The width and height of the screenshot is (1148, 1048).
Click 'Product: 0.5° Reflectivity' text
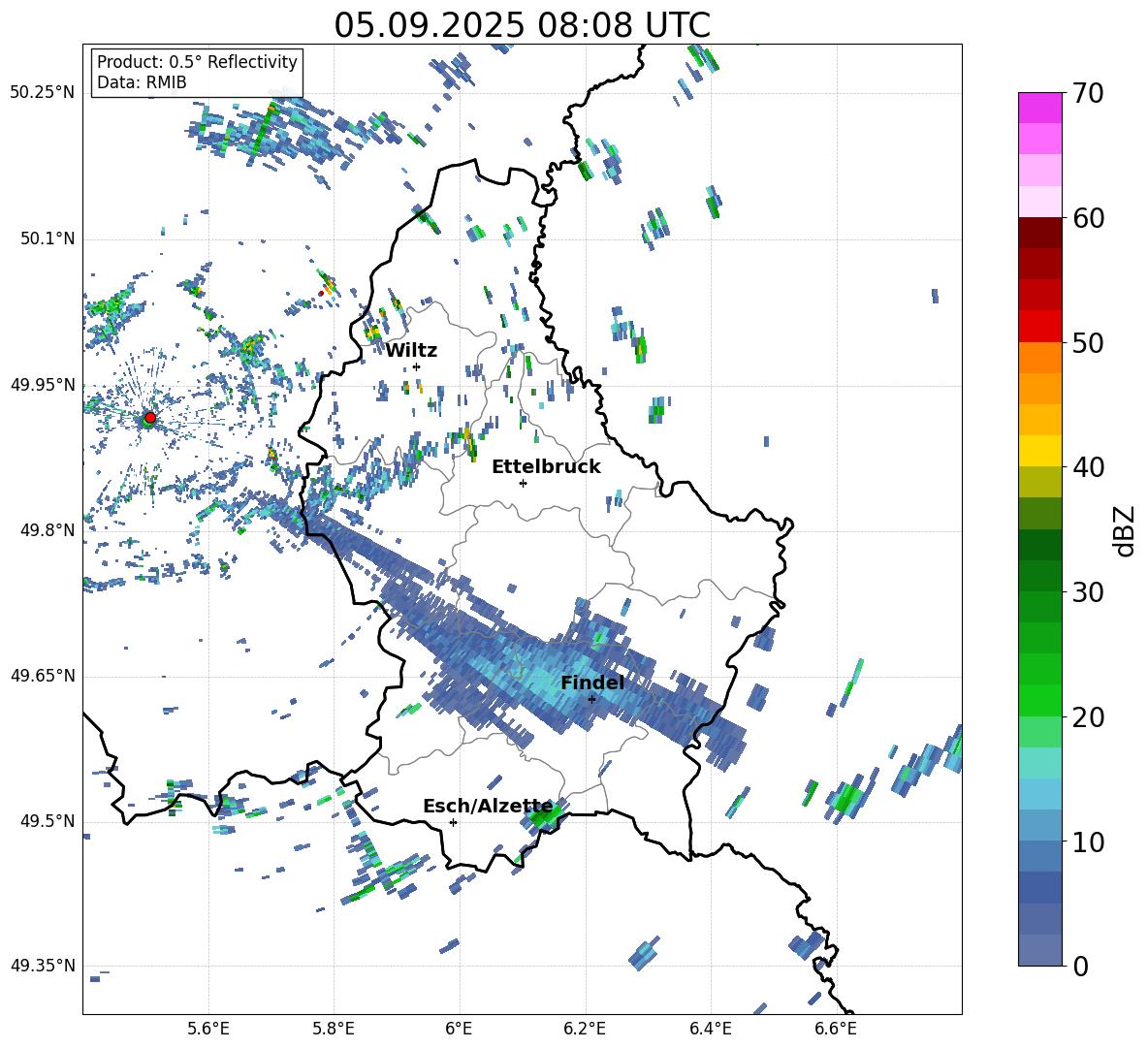point(197,61)
